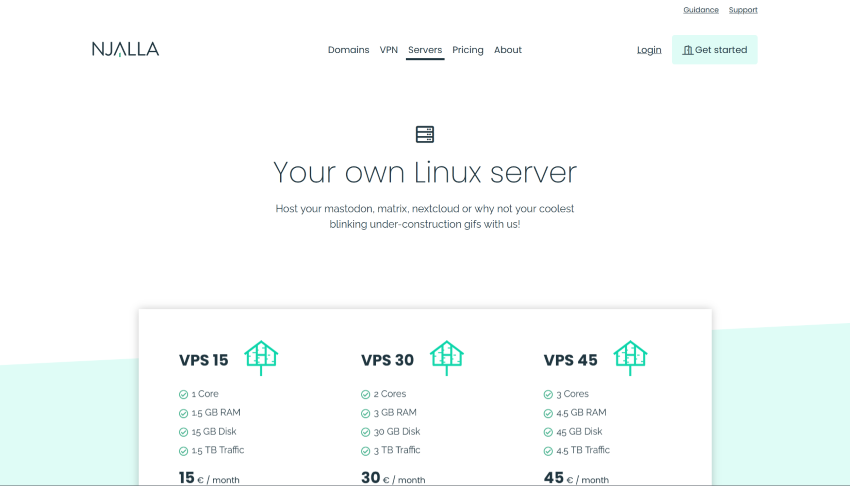Click the checkmark beside 1.5 TB Traffic
Viewport: 850px width, 486px height.
(183, 451)
